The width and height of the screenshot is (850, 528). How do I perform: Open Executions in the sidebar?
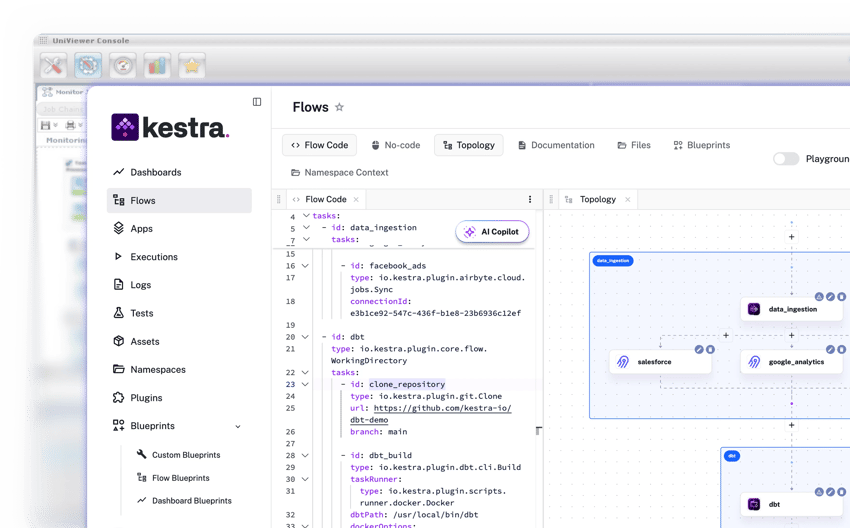(x=153, y=257)
